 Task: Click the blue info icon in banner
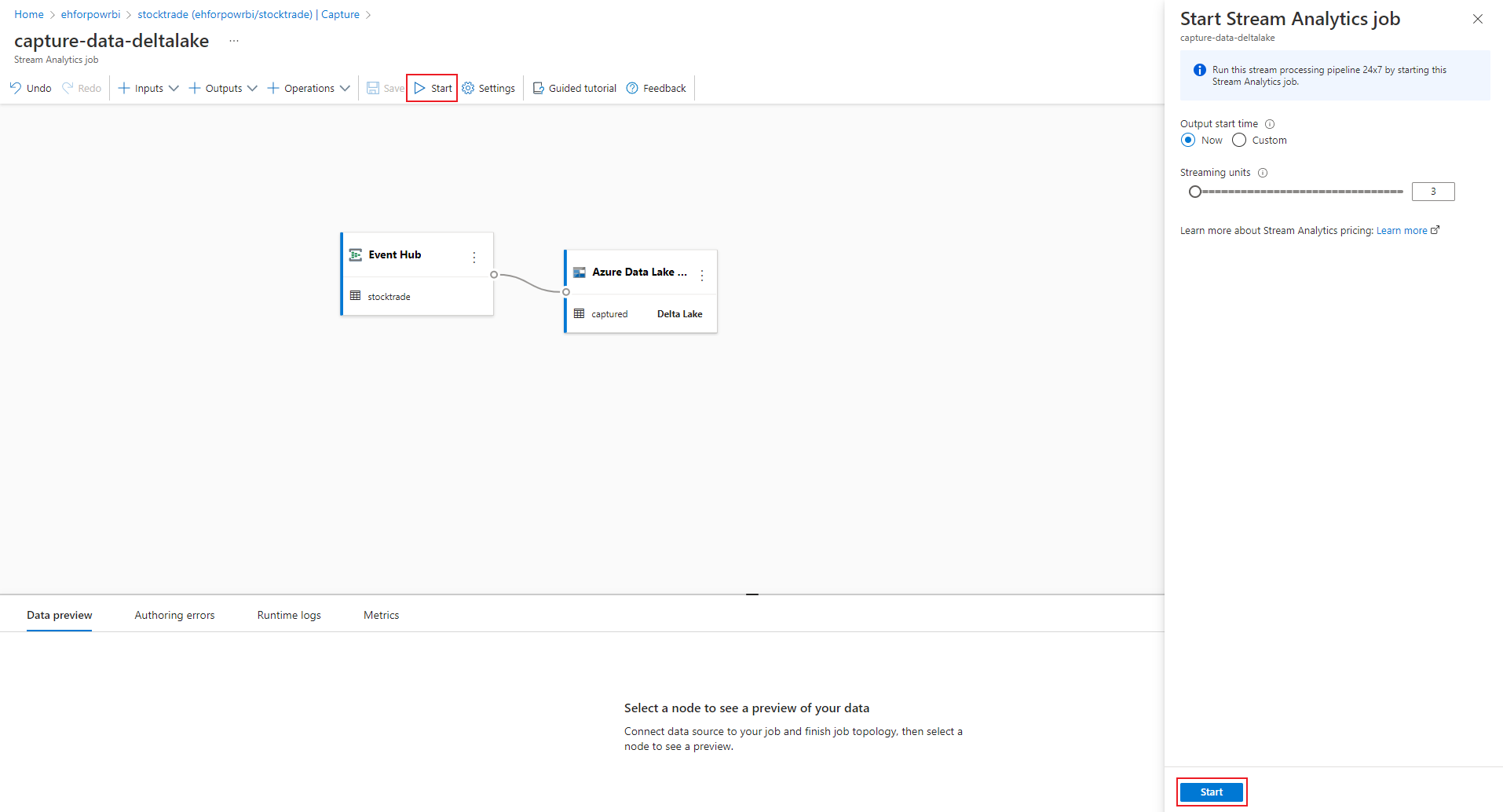coord(1200,70)
